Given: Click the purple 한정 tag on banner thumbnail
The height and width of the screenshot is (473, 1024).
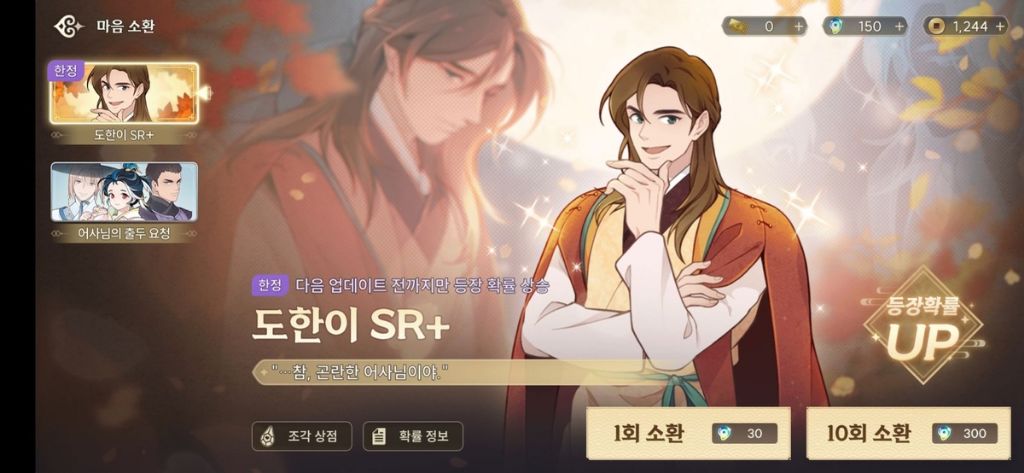Looking at the screenshot, I should click(x=65, y=71).
